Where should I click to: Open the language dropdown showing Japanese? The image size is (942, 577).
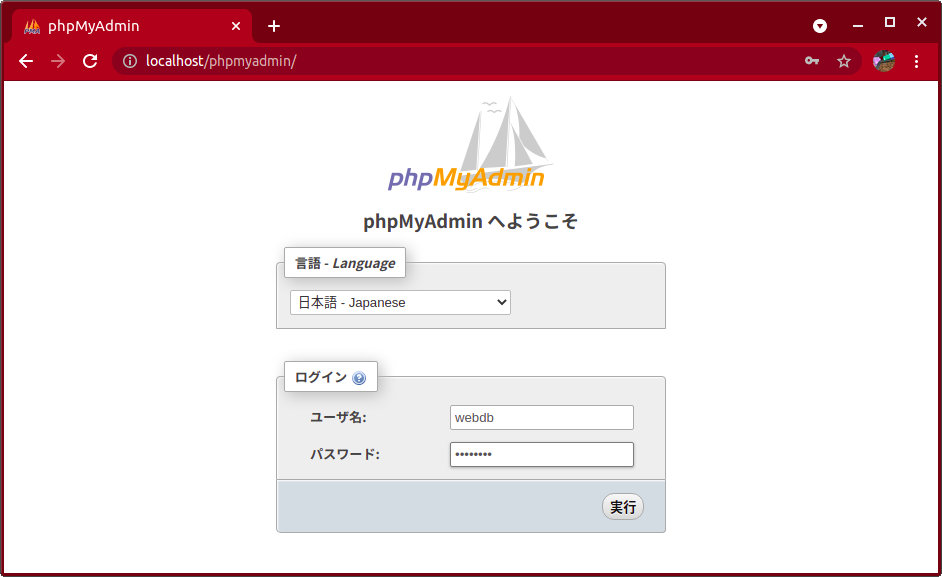(400, 302)
